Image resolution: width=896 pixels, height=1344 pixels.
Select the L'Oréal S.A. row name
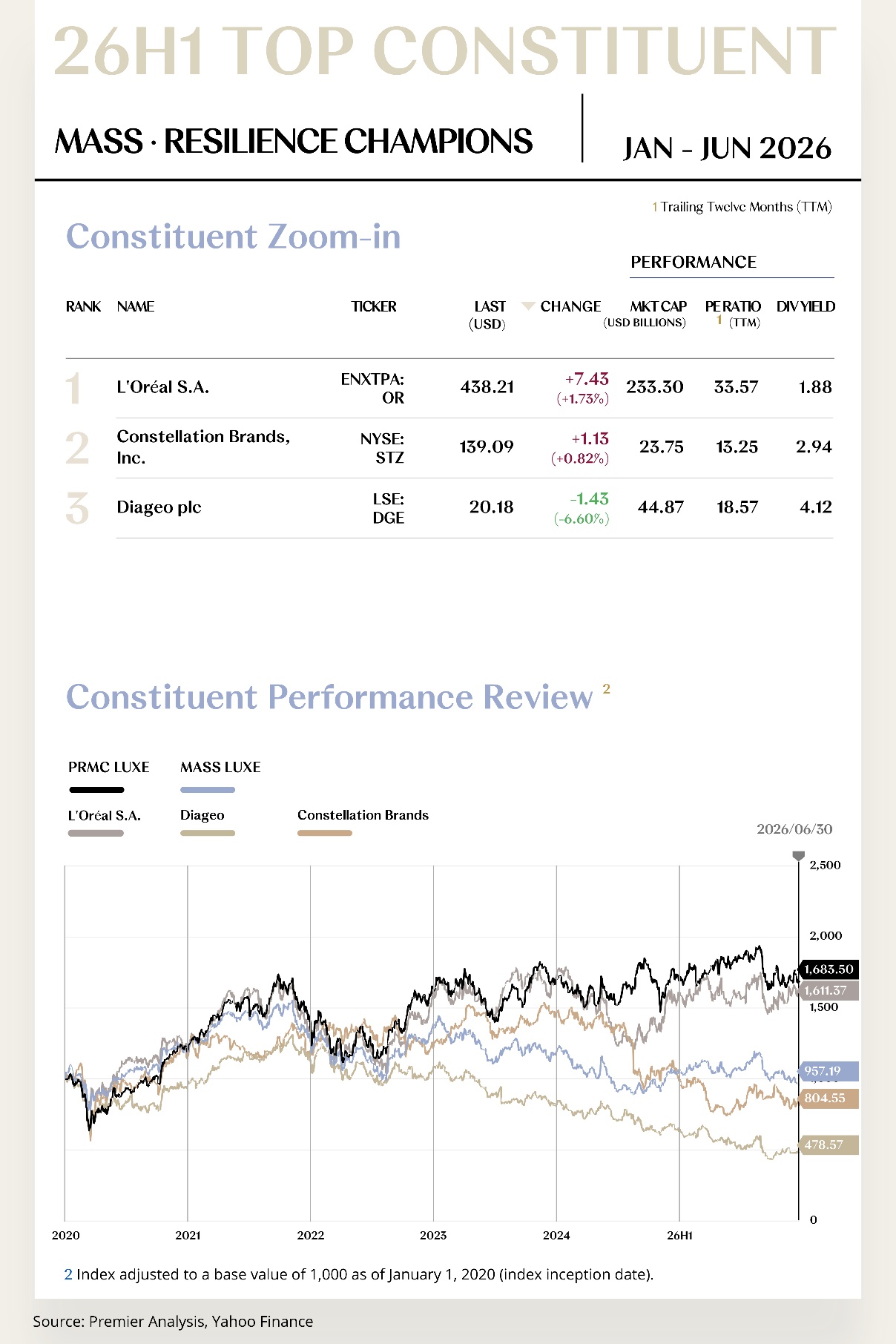click(x=163, y=387)
